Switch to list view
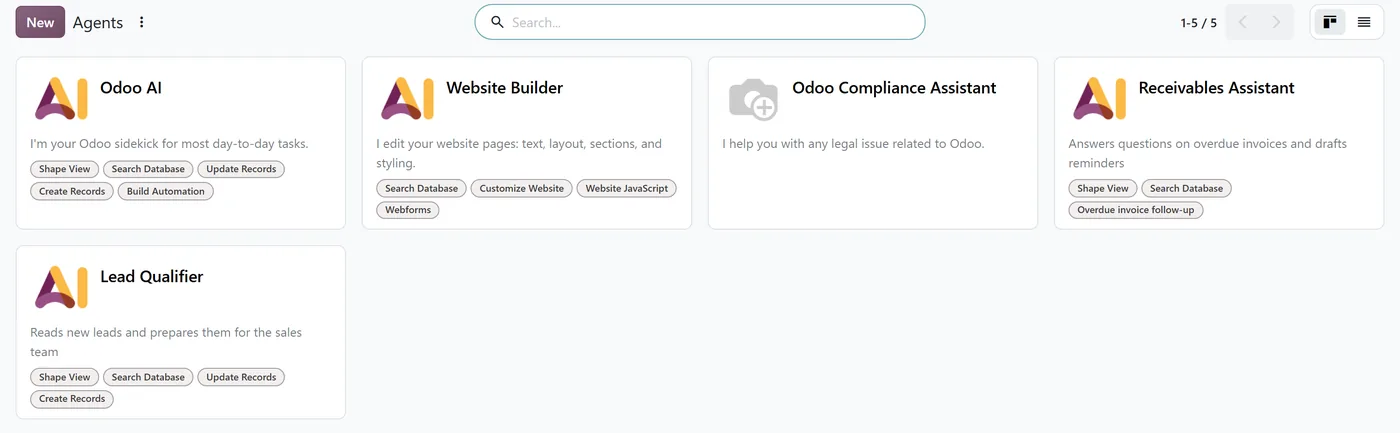The width and height of the screenshot is (1400, 433). click(1364, 22)
